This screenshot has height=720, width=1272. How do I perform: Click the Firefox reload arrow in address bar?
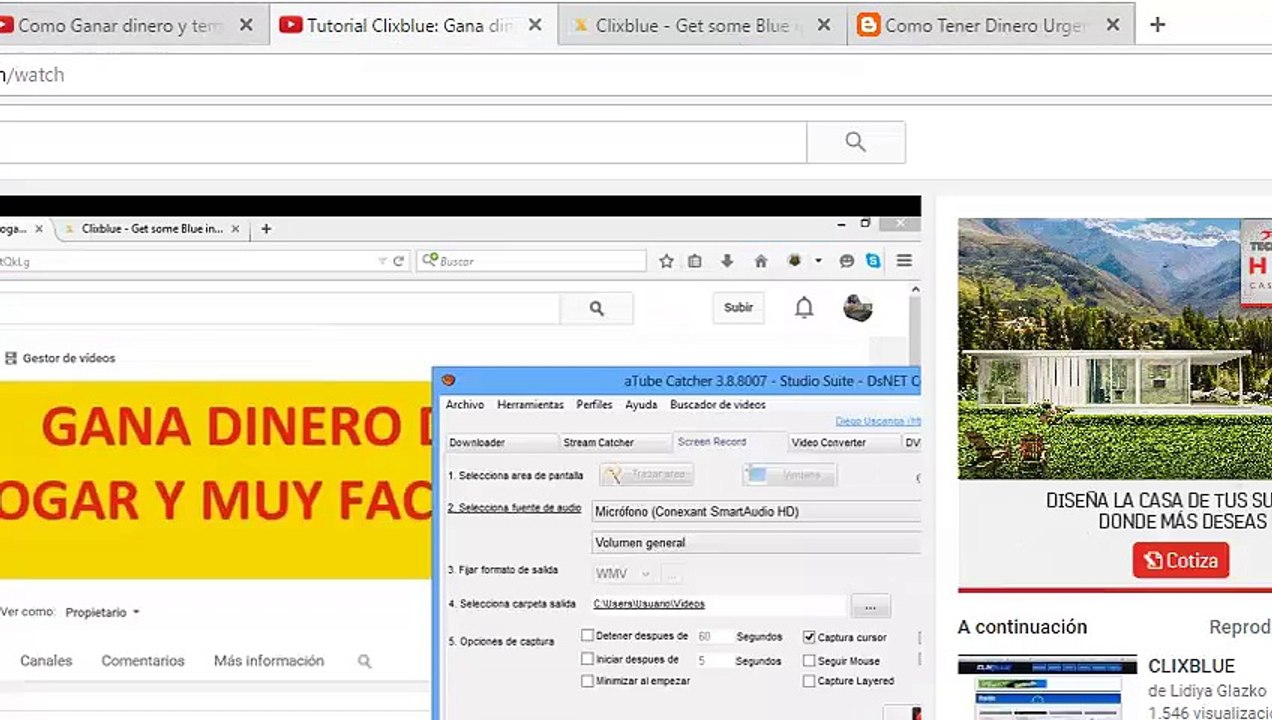[x=398, y=261]
